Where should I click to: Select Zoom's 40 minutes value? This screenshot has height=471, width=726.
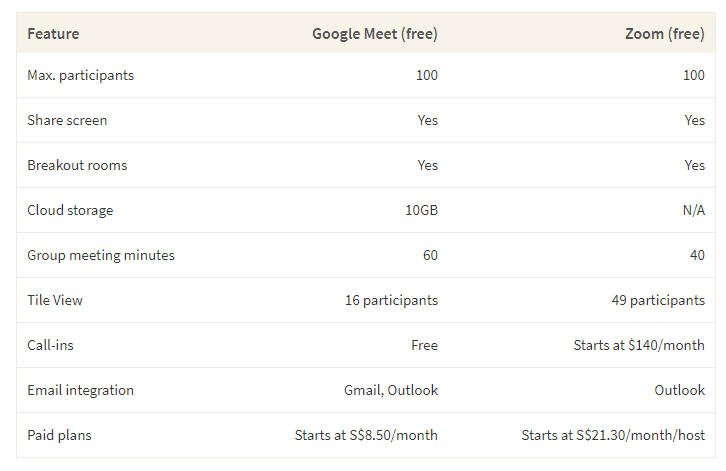[x=697, y=255]
